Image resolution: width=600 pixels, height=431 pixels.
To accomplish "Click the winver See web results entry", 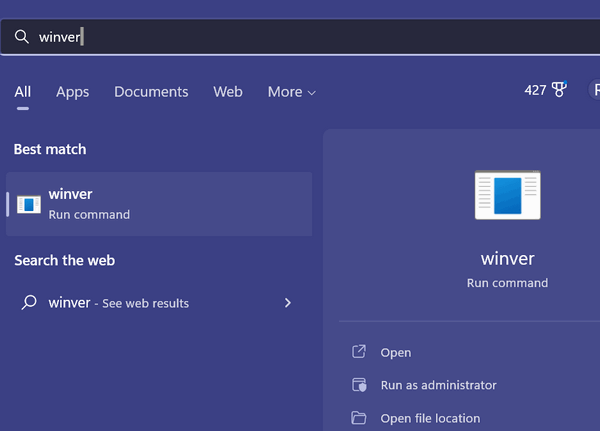I will [x=159, y=303].
